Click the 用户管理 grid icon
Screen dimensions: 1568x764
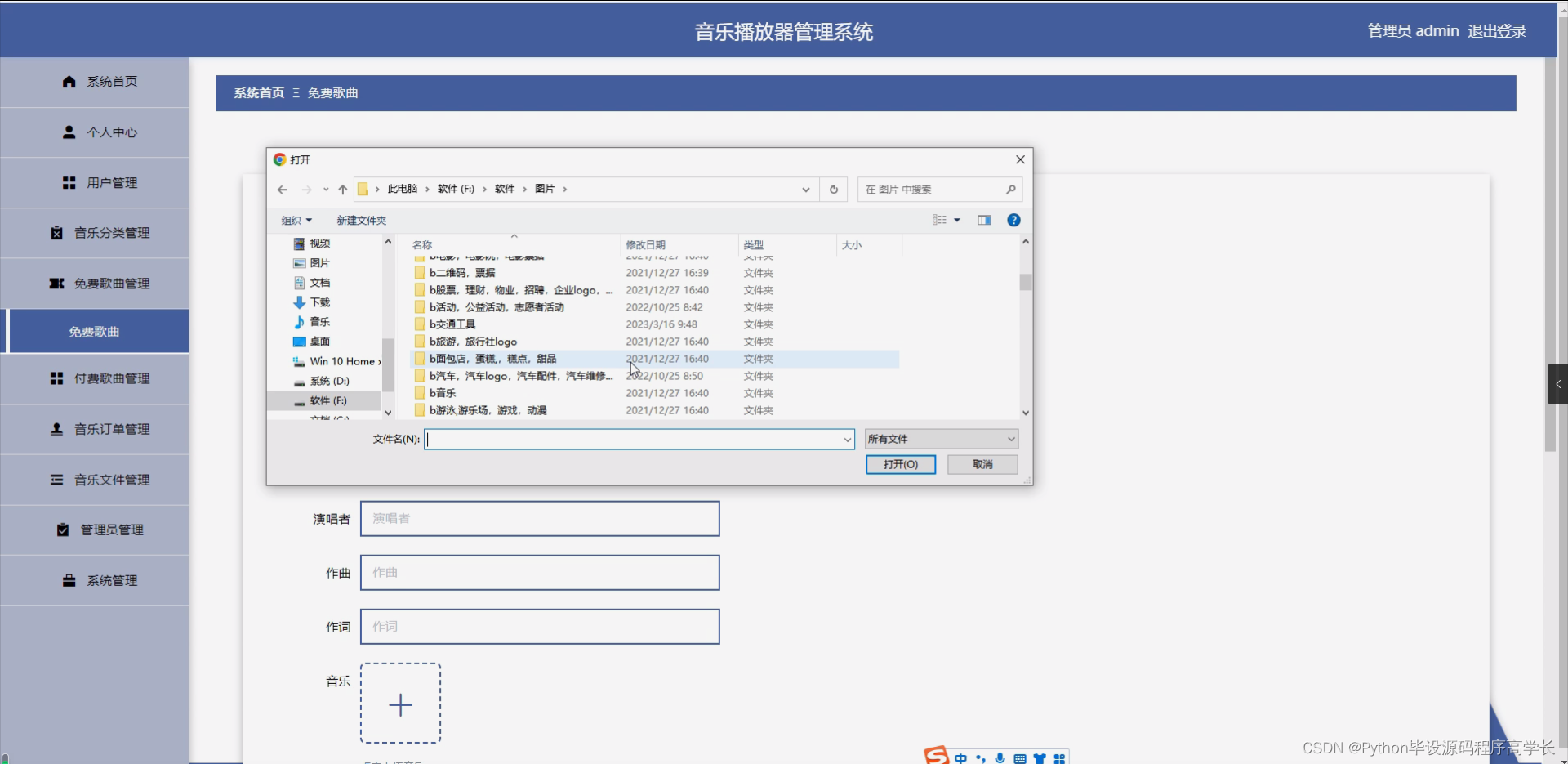click(x=69, y=182)
